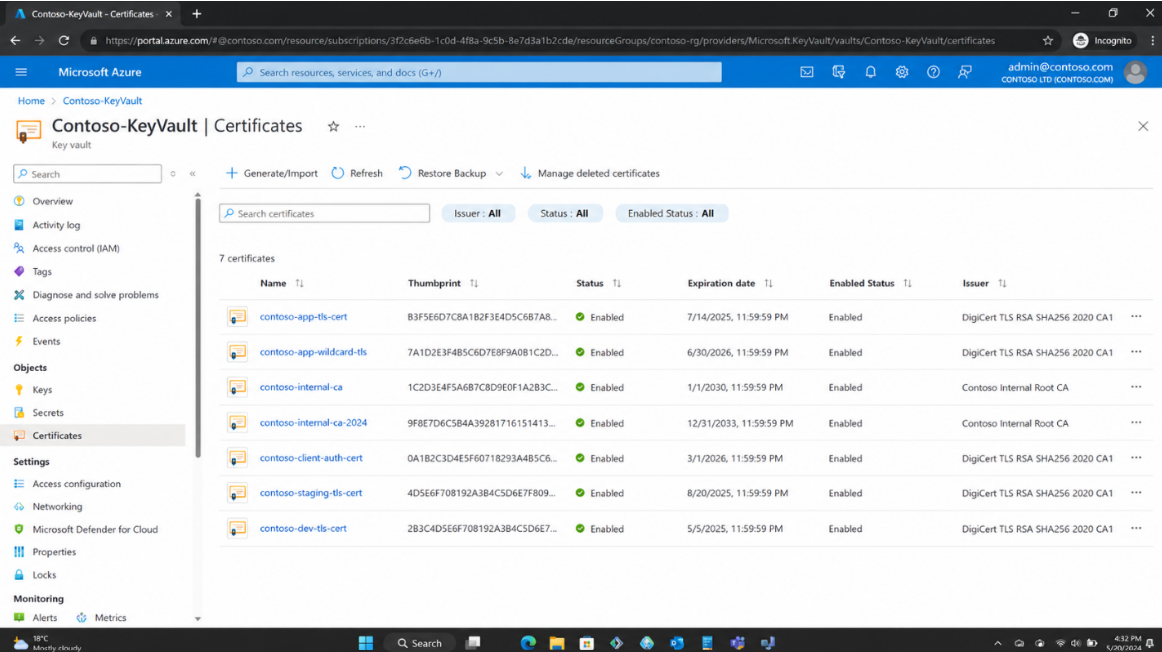Open Networking settings

point(57,507)
